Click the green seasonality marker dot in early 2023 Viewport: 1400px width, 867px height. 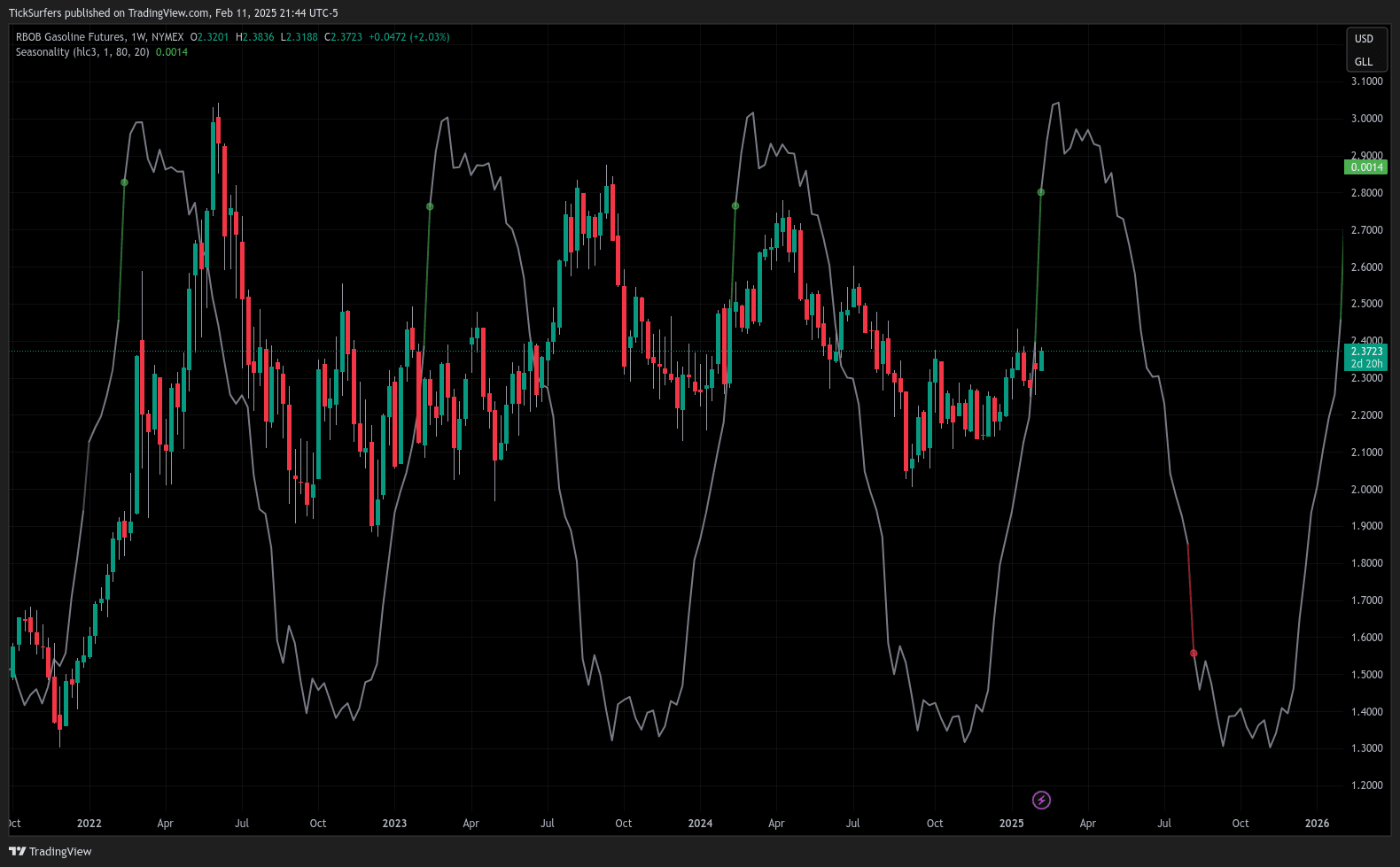pyautogui.click(x=430, y=206)
